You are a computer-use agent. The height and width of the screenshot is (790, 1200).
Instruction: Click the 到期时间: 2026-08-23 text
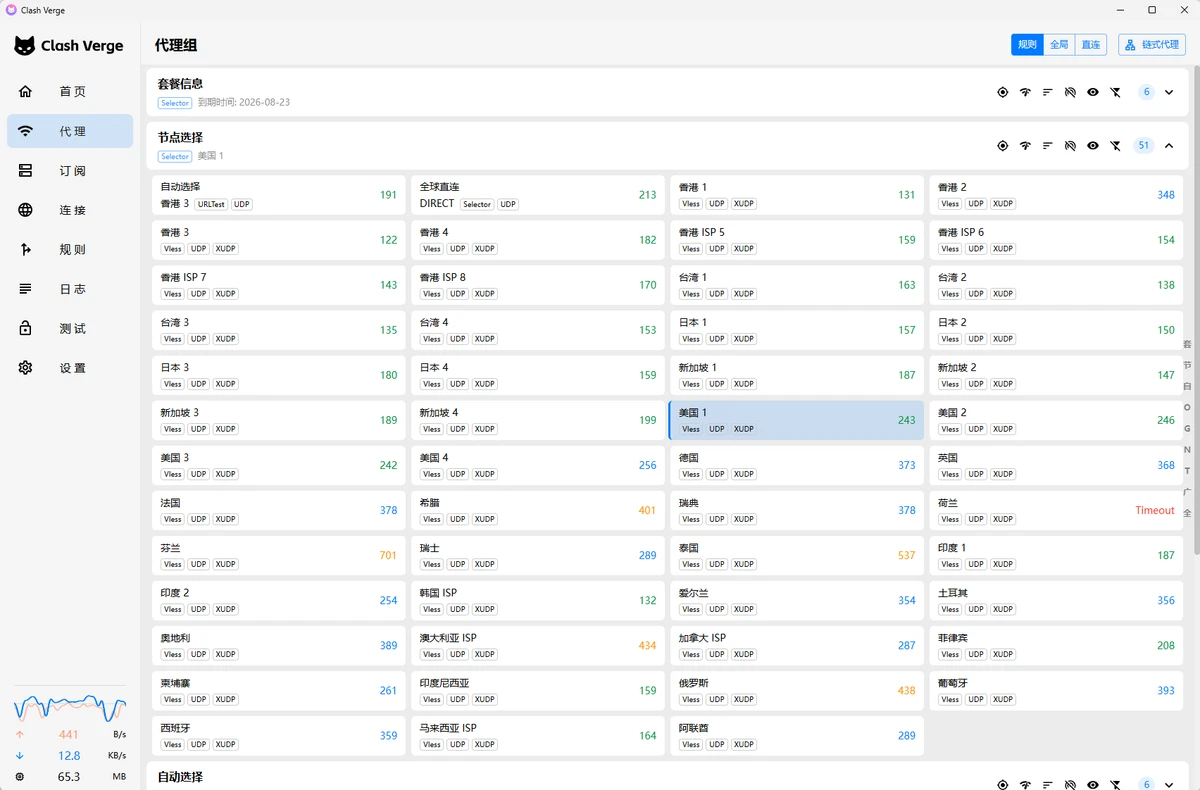243,102
